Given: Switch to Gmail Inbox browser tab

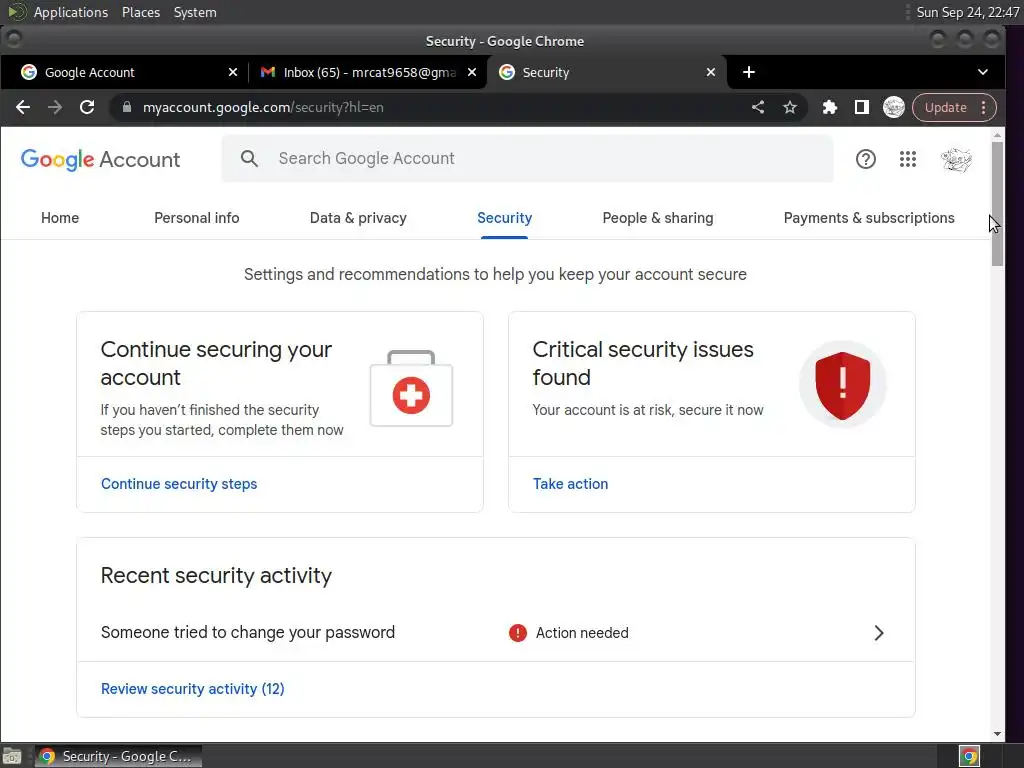Looking at the screenshot, I should tap(365, 72).
